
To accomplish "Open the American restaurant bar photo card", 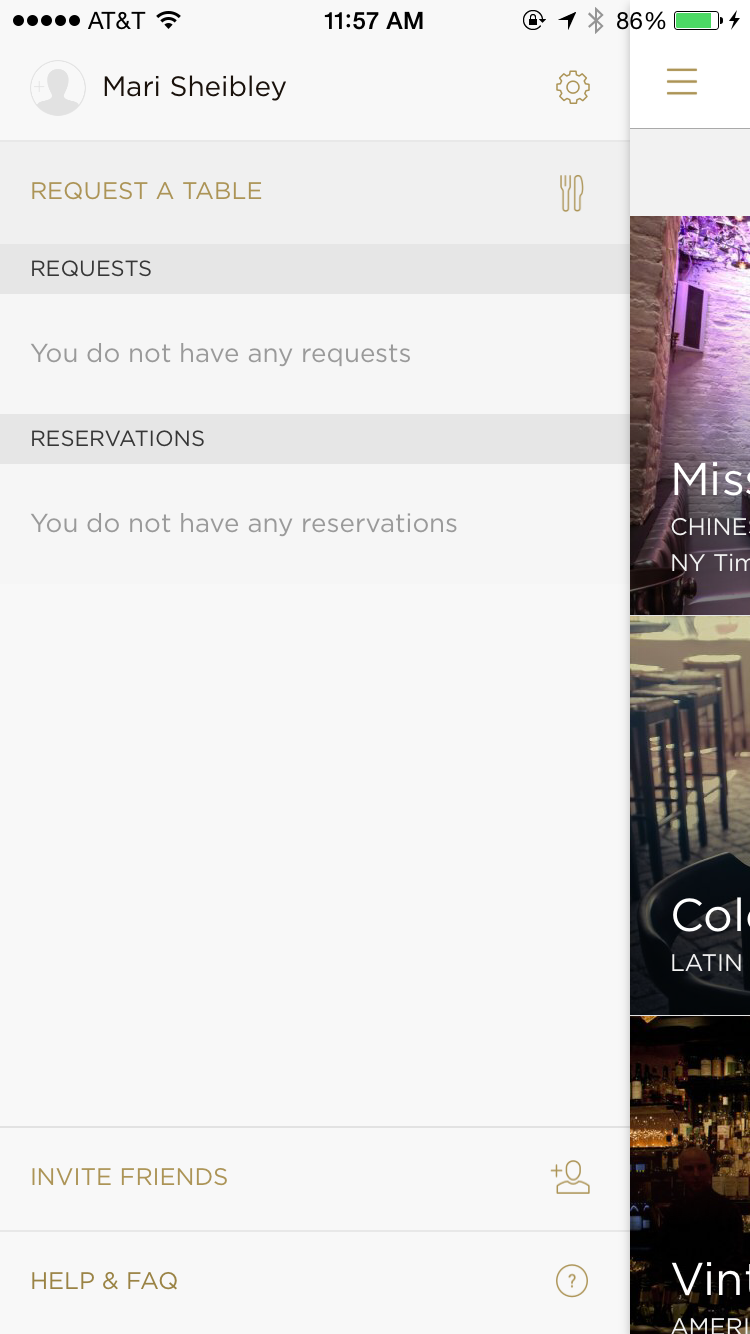I will 690,1175.
